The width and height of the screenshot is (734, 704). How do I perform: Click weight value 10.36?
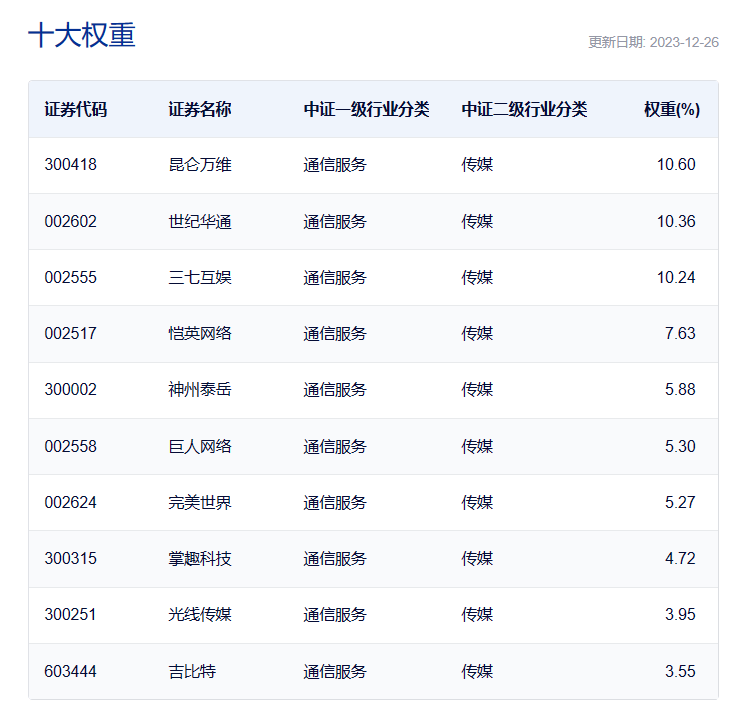coord(676,221)
